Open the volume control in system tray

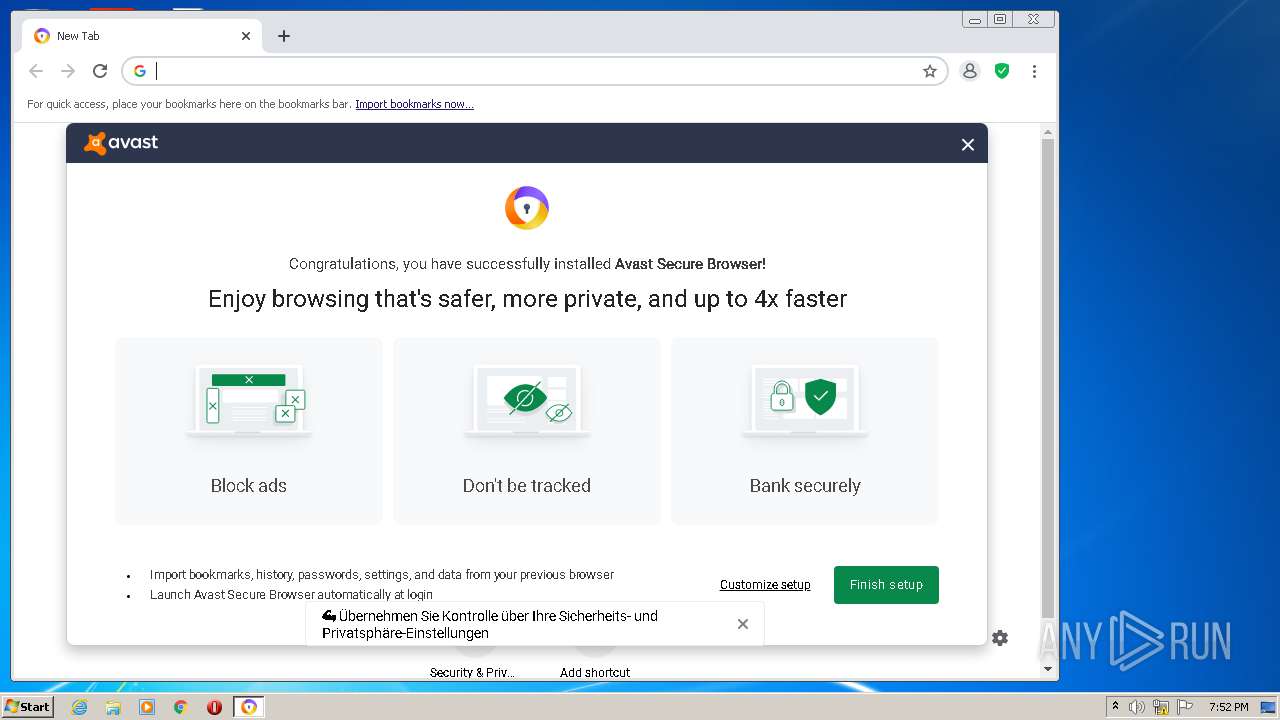click(x=1137, y=707)
